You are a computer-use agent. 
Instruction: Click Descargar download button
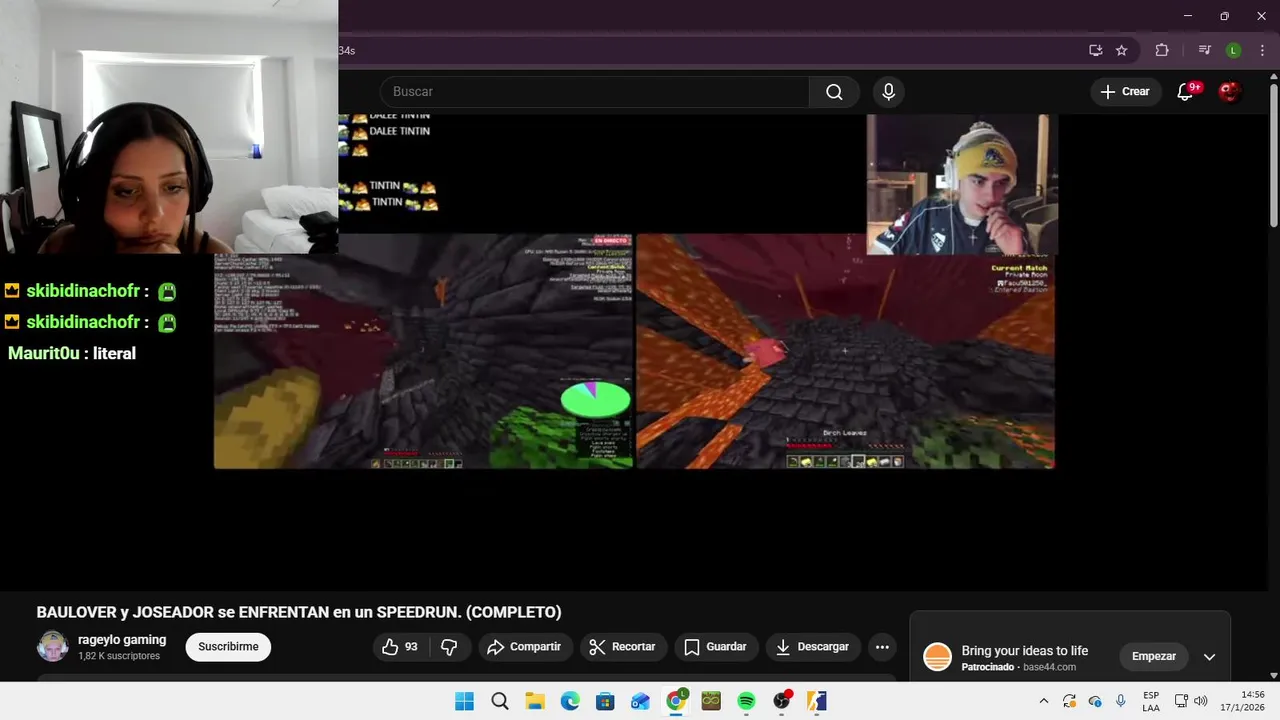pyautogui.click(x=813, y=647)
